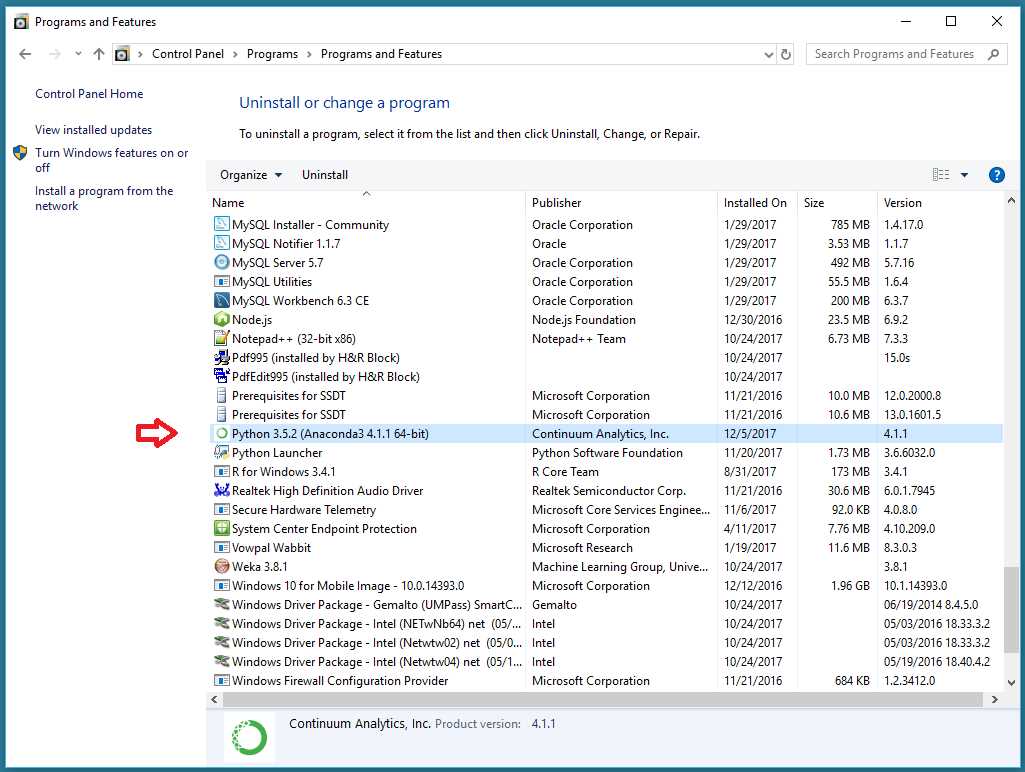Click the Python Launcher icon
1025x772 pixels.
222,452
